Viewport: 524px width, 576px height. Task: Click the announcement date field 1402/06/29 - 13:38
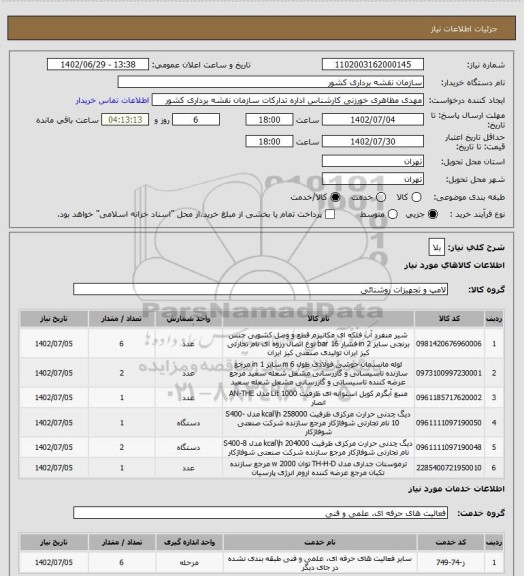pyautogui.click(x=98, y=64)
